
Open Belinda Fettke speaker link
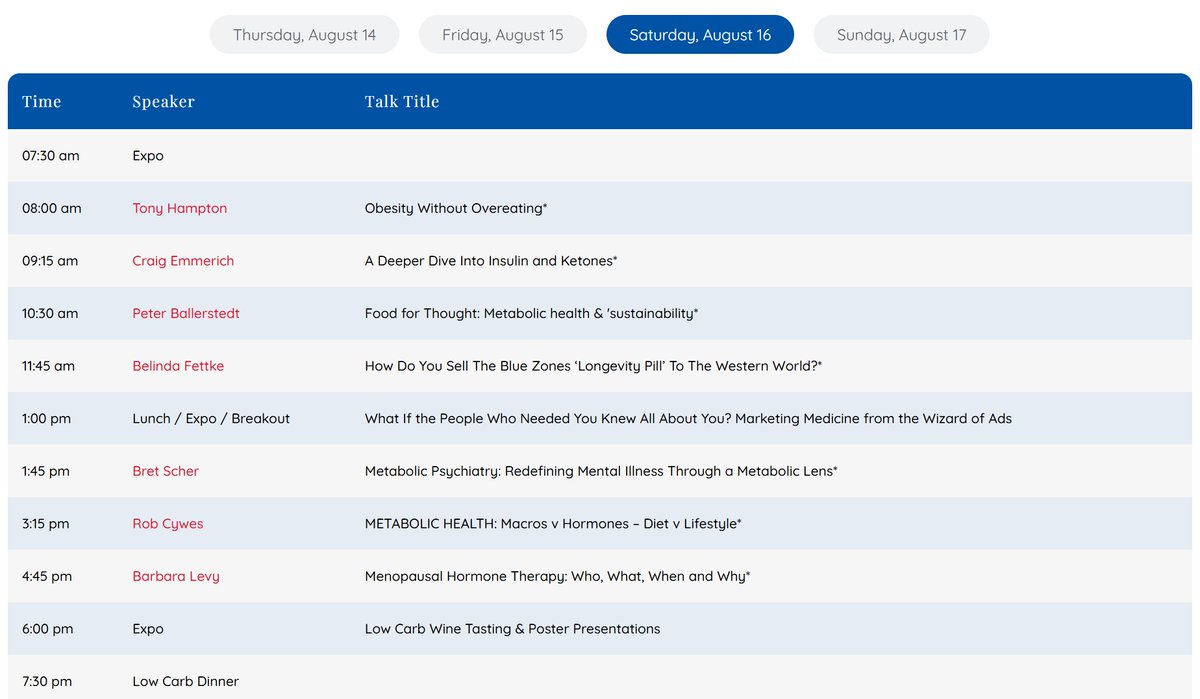click(178, 366)
